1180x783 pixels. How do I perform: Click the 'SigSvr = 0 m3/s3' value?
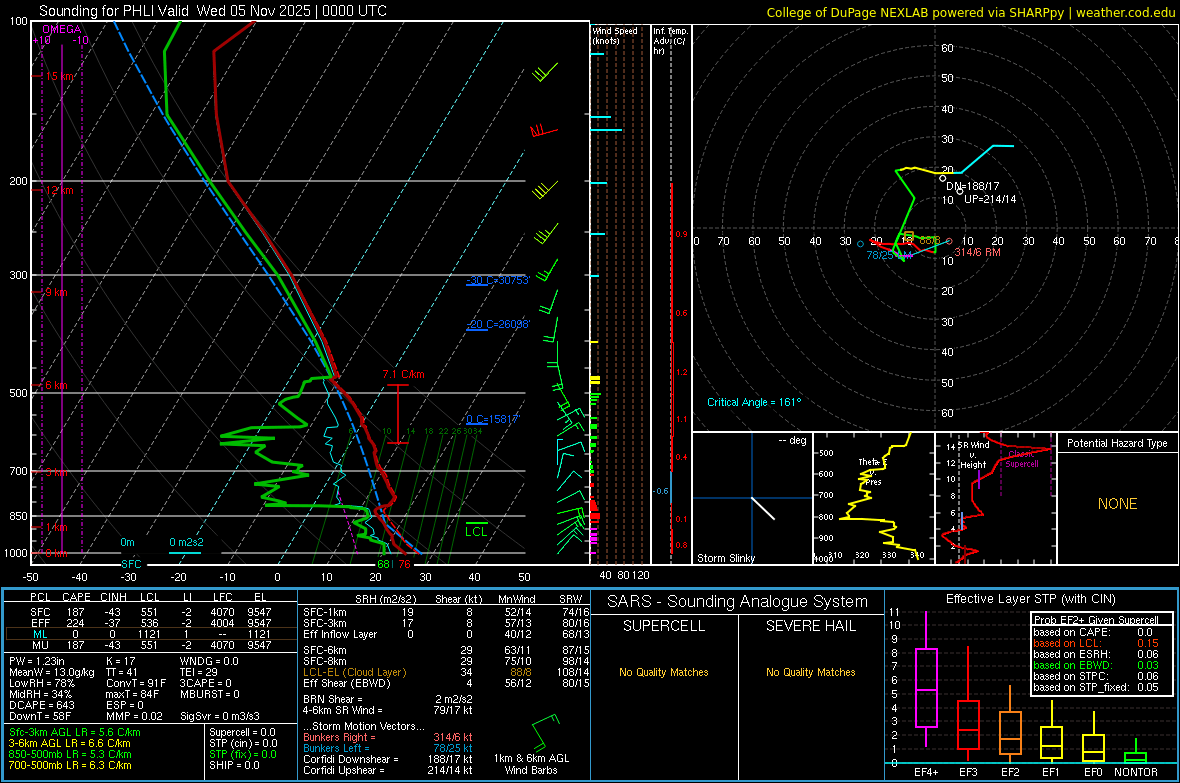coord(220,717)
